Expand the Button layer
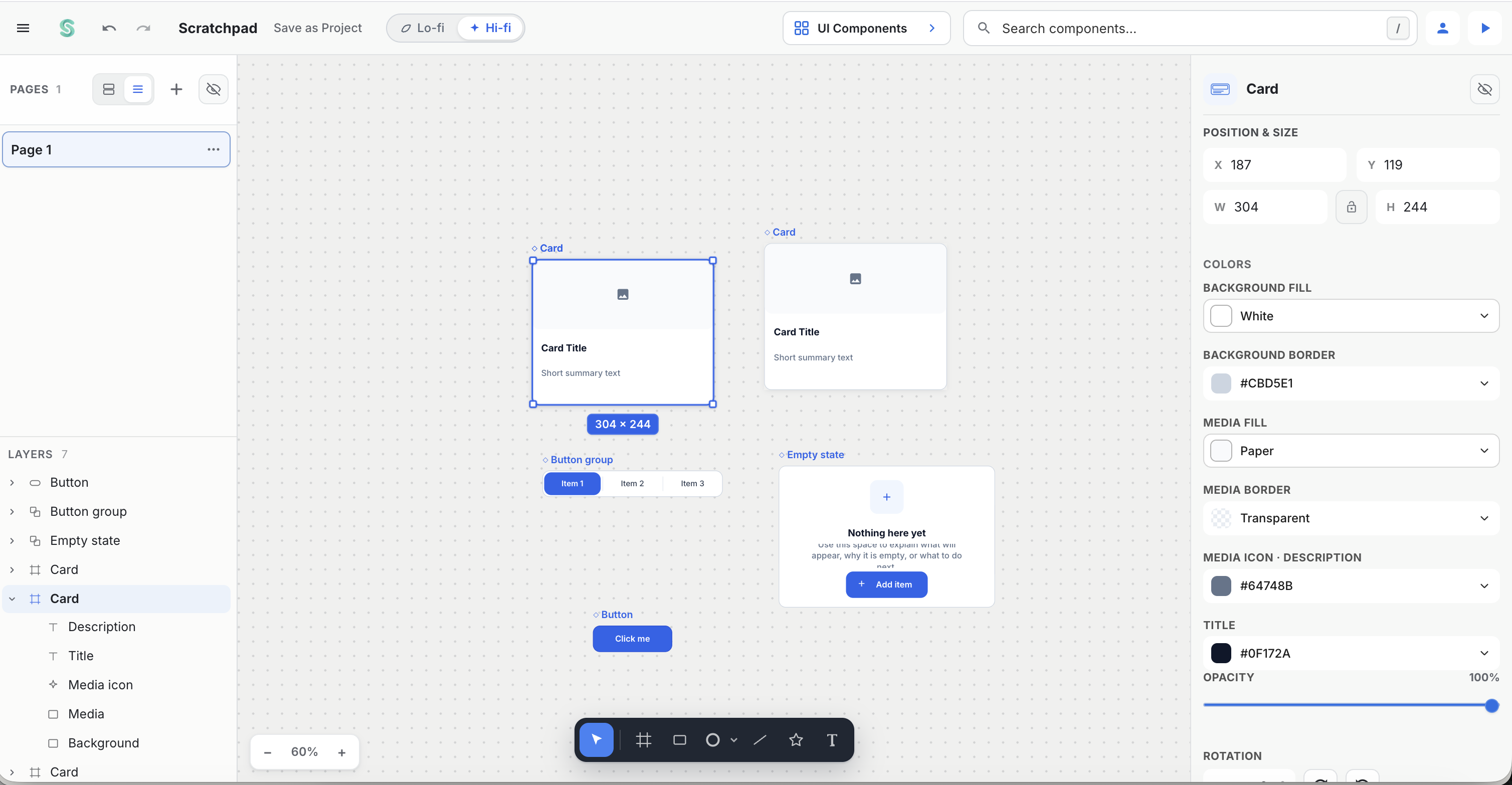The height and width of the screenshot is (785, 1512). (12, 483)
